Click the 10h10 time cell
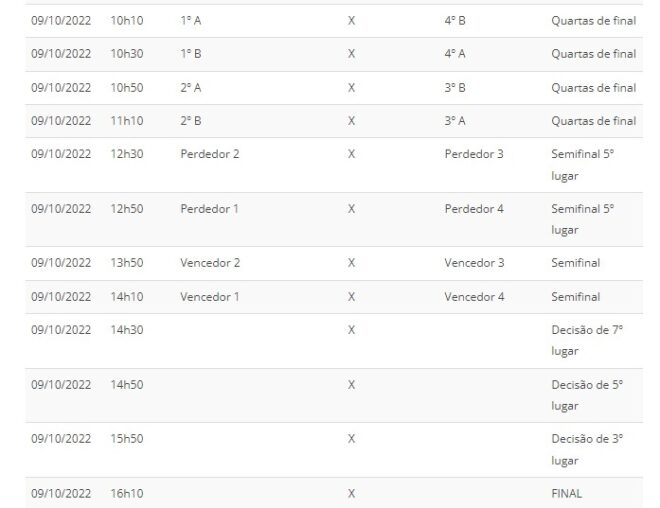 pos(126,20)
